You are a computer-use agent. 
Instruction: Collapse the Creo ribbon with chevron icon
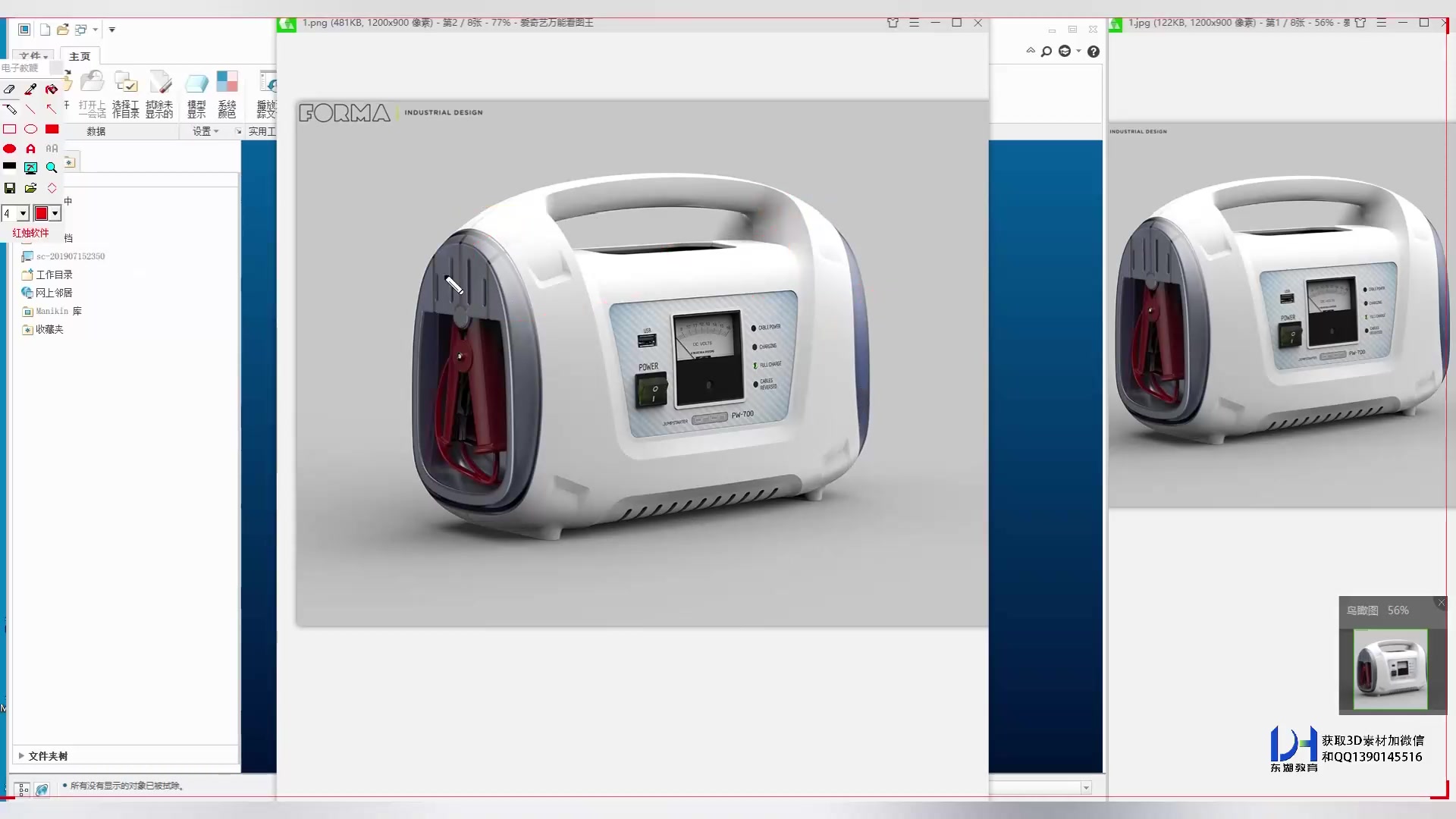1031,51
